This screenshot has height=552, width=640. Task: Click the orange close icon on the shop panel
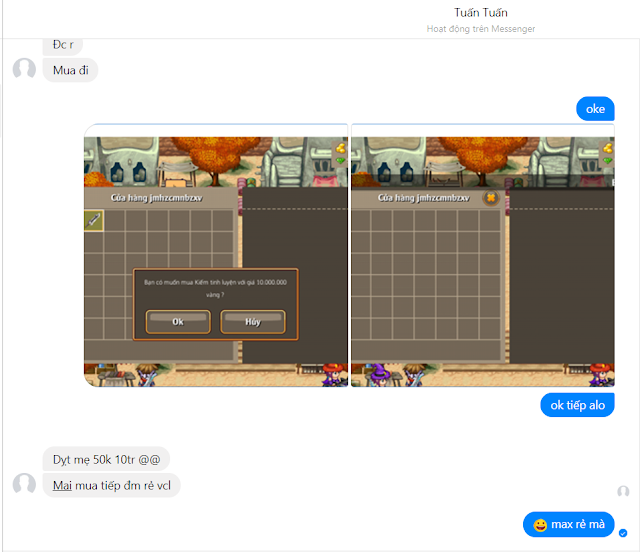(491, 198)
